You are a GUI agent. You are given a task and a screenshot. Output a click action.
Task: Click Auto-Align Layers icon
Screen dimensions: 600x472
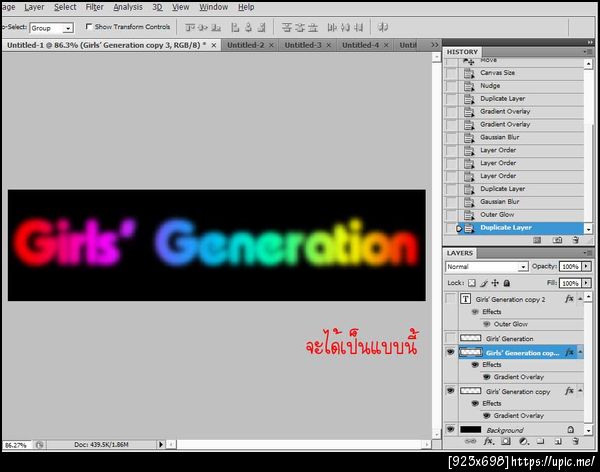tap(383, 28)
